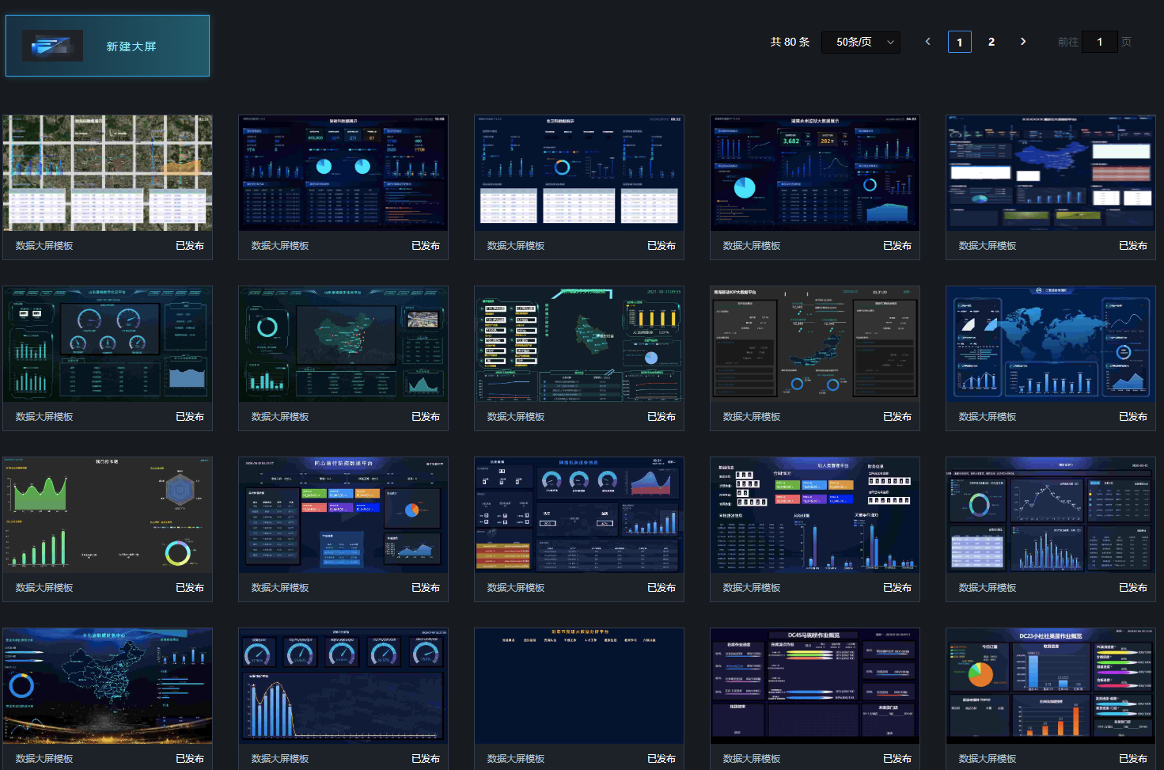Open the DC23 pie chart dashboard thumbnail
The image size is (1164, 770).
[1050, 686]
